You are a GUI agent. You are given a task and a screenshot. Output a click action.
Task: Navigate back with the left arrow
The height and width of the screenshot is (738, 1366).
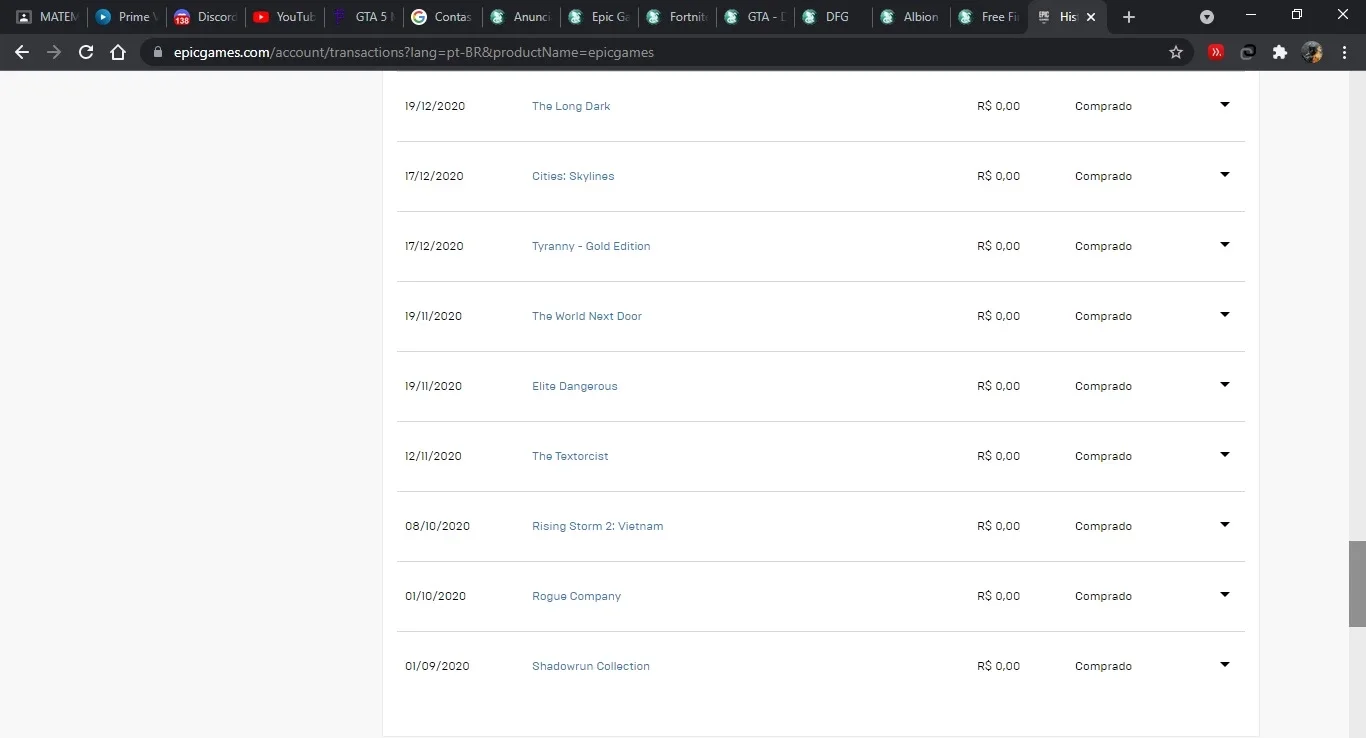click(22, 52)
